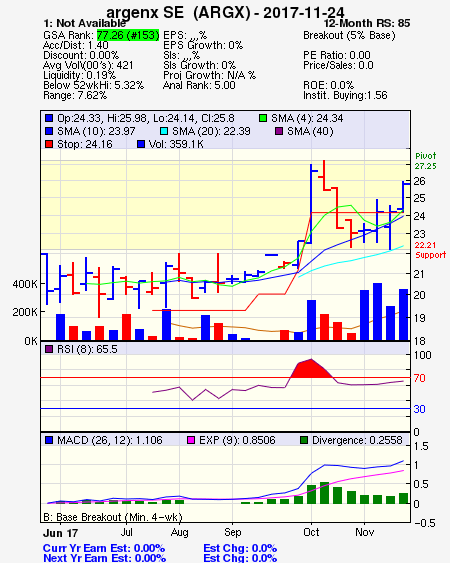Click the magenta EXP (9) legend square

[191, 440]
